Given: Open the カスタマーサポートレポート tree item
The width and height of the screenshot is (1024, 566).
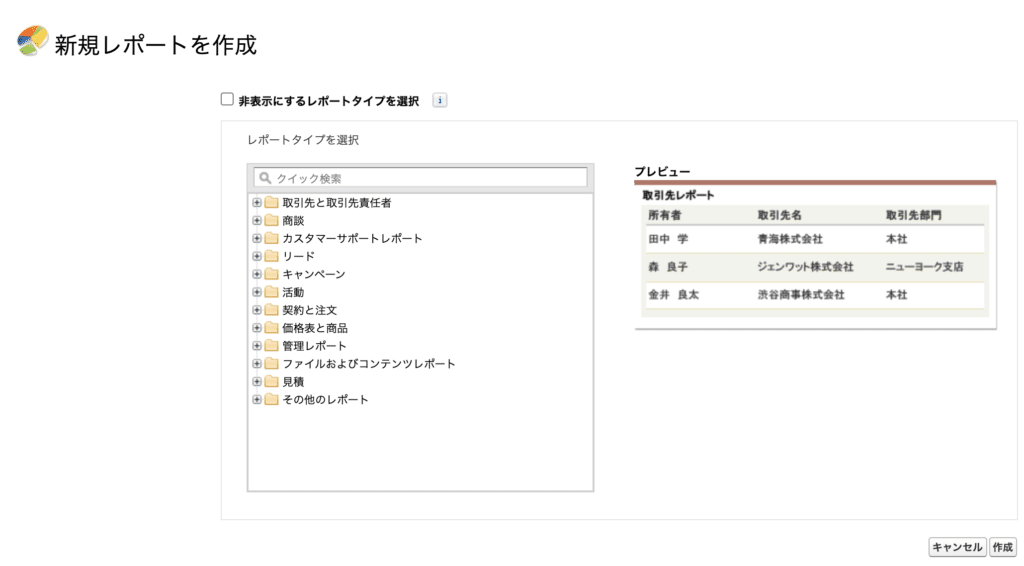Looking at the screenshot, I should coord(352,239).
